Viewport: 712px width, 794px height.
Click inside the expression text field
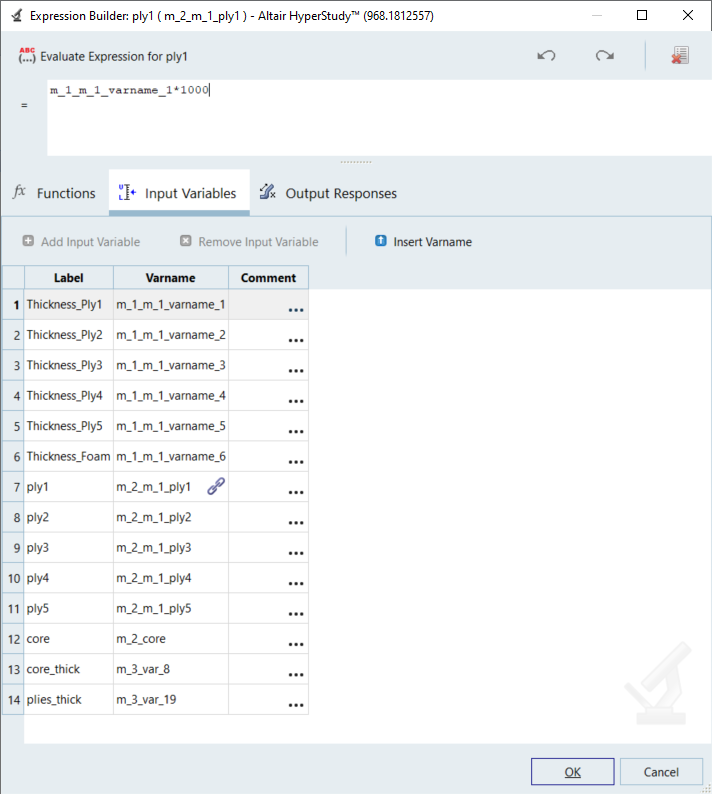tap(370, 120)
